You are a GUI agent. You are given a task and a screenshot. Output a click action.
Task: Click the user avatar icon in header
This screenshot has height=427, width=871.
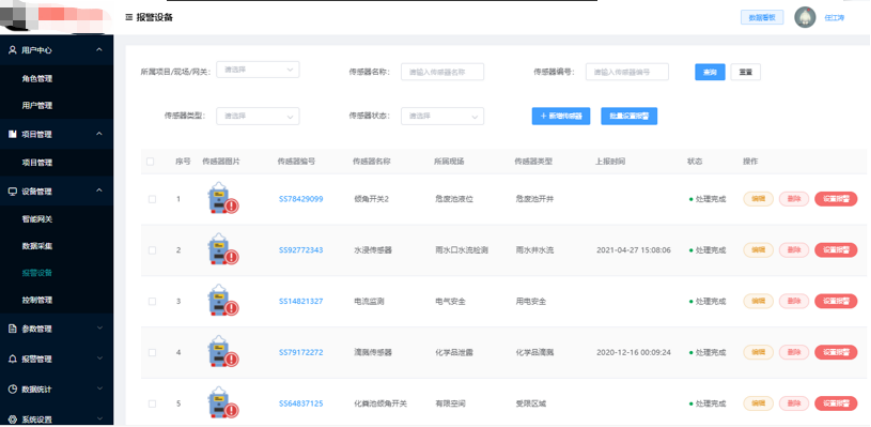point(804,17)
